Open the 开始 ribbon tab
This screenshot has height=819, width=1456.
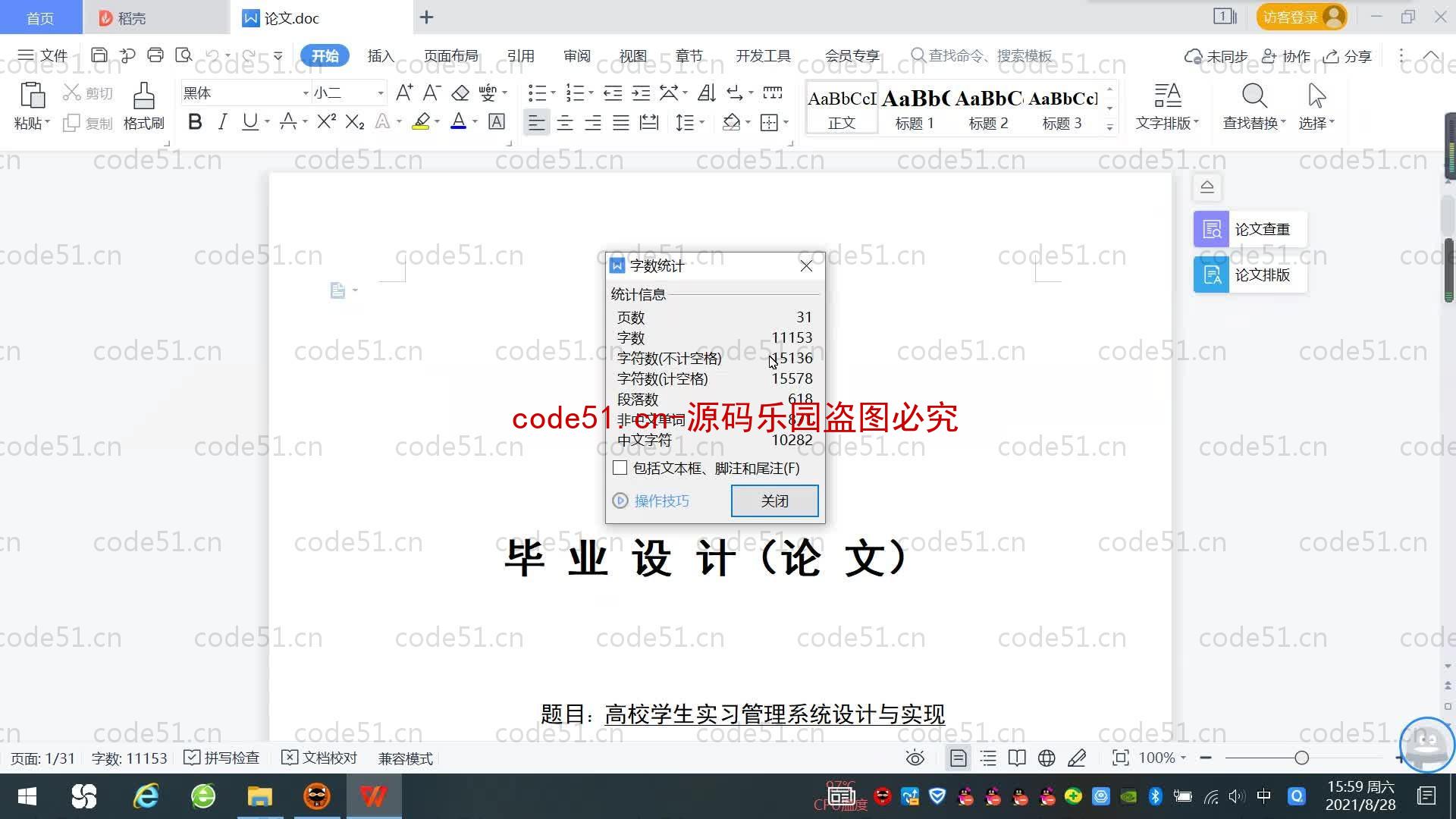click(325, 55)
